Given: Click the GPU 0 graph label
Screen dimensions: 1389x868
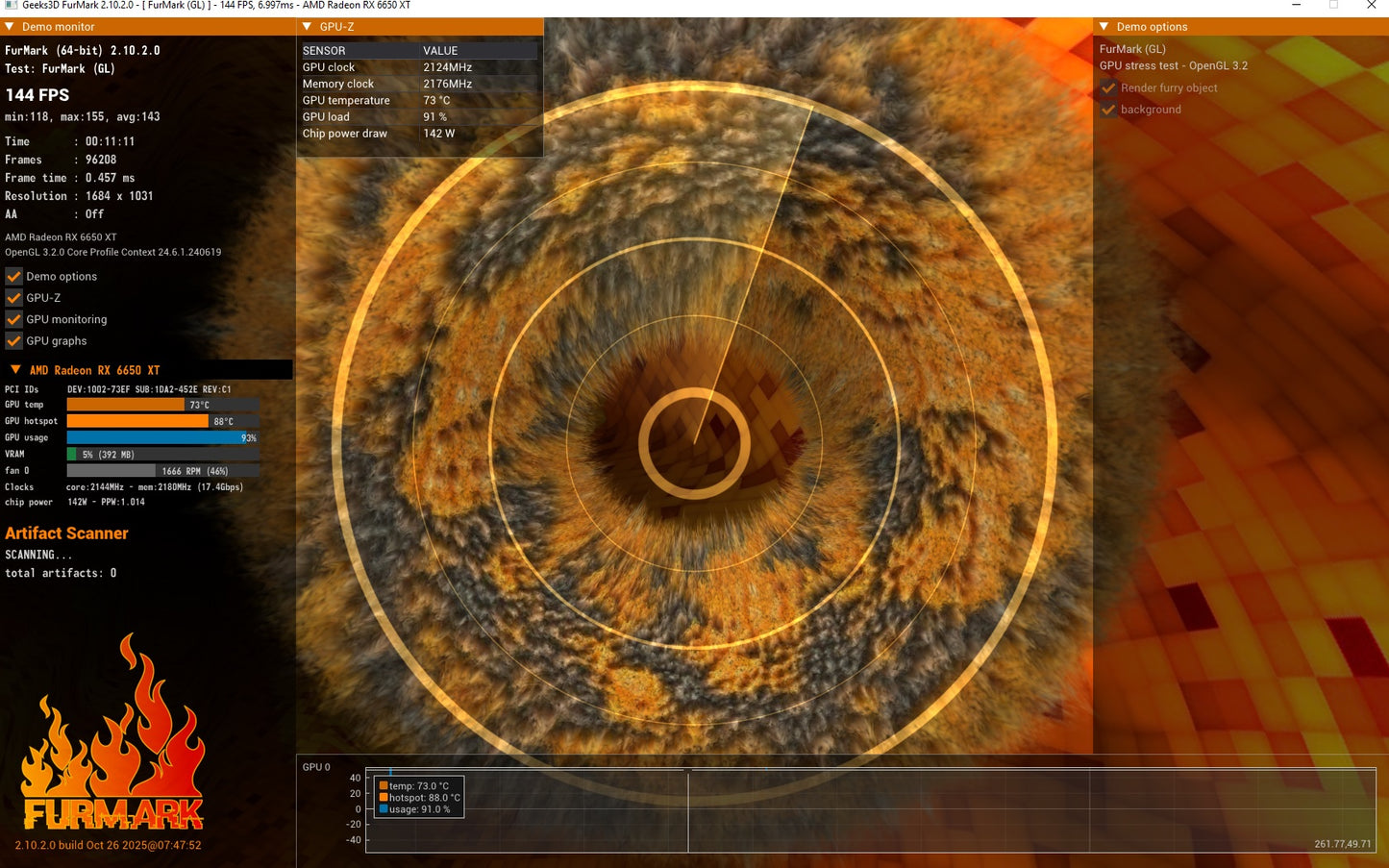Looking at the screenshot, I should 316,767.
